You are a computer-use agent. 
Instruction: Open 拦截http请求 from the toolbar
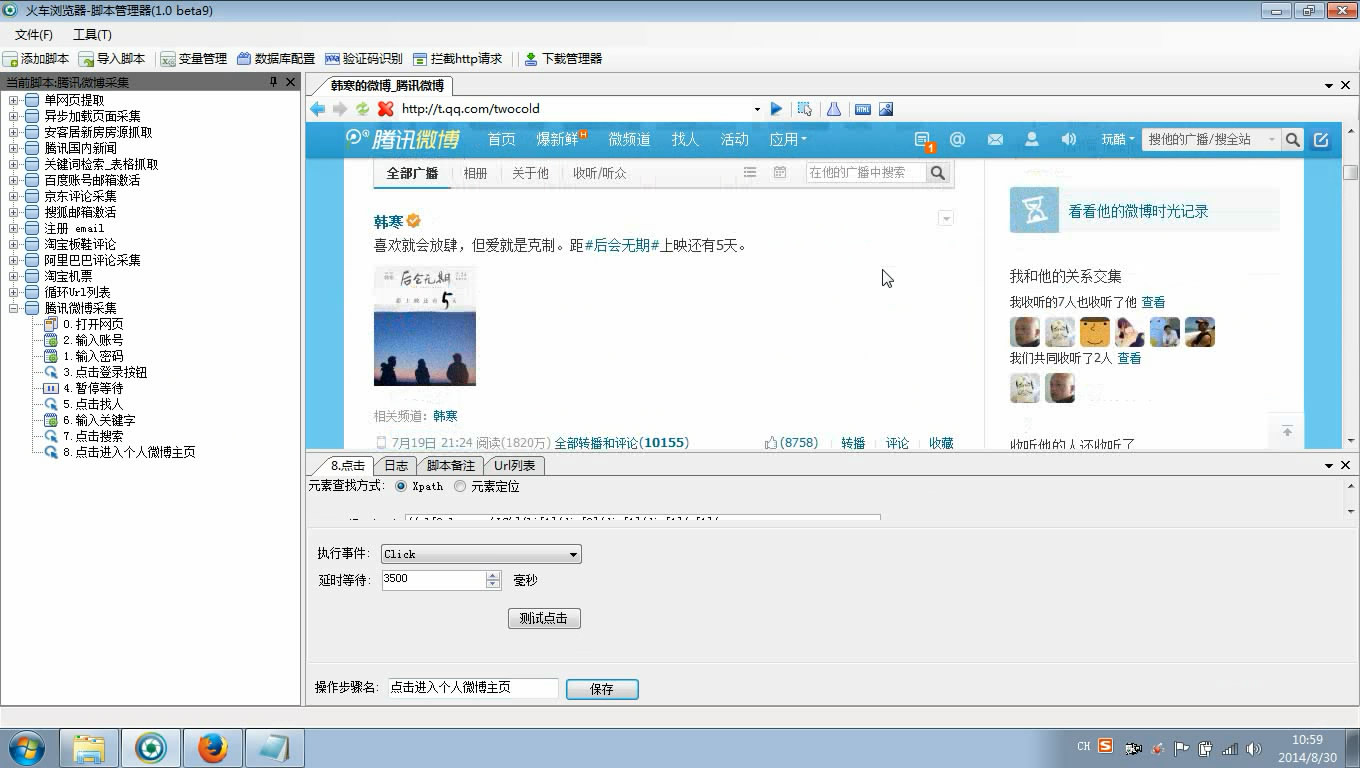click(458, 59)
